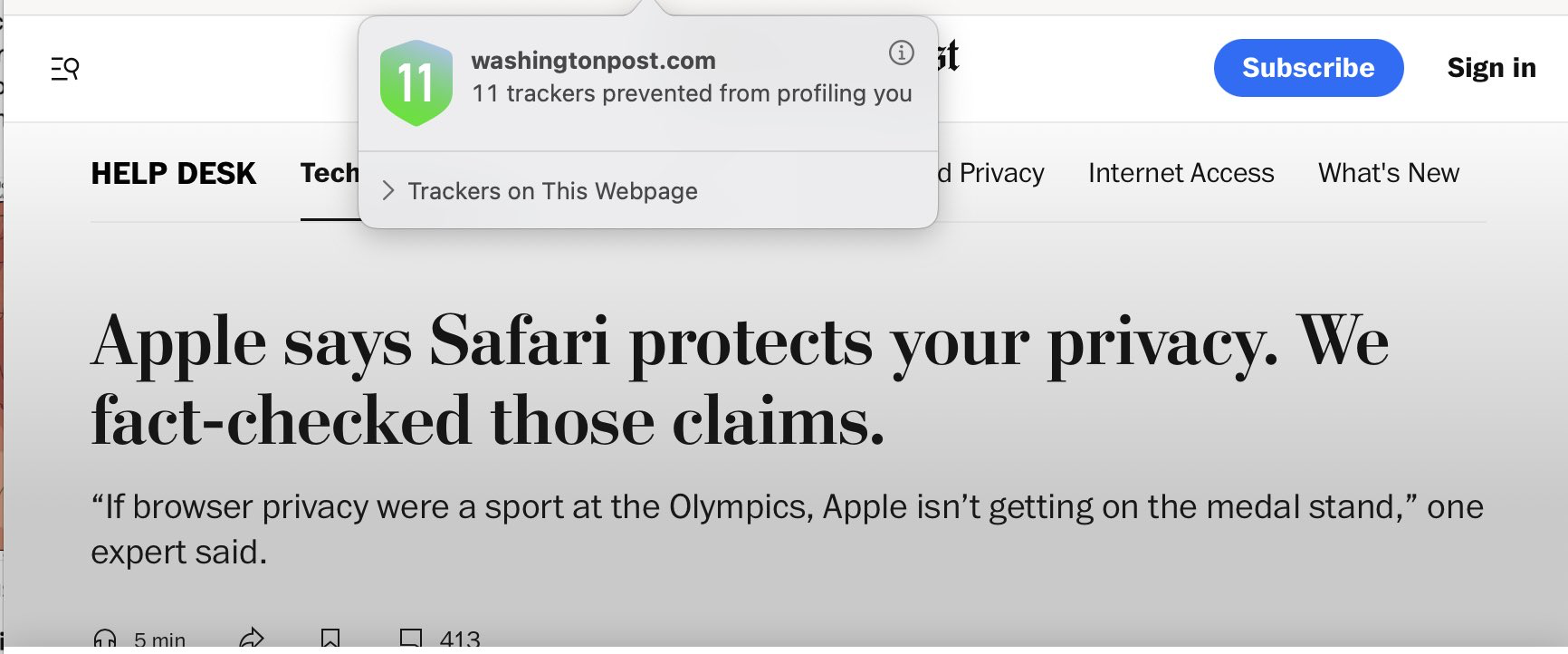The width and height of the screenshot is (1568, 654).
Task: Share the article with the arrow icon
Action: [252, 639]
